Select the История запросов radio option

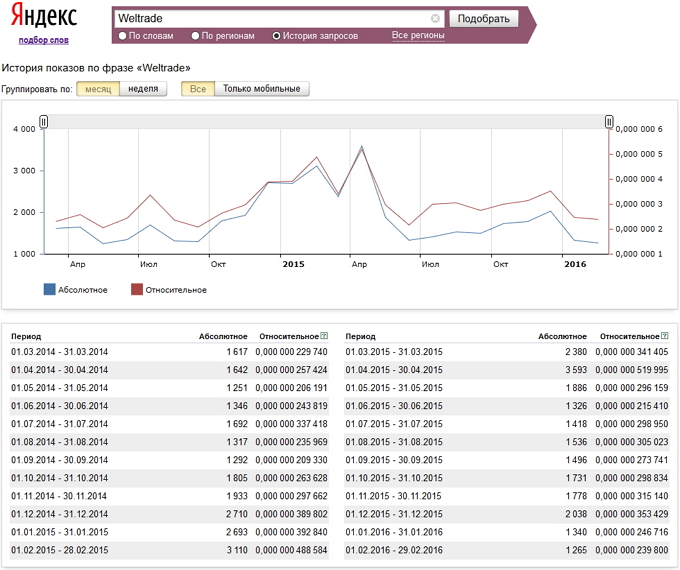pos(276,36)
